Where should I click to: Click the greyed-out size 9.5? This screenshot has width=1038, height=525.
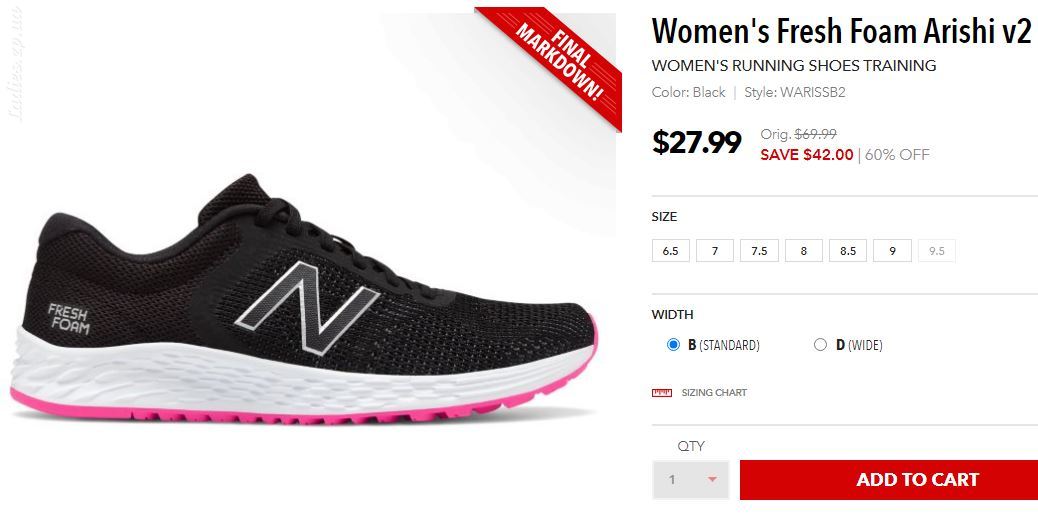click(937, 251)
